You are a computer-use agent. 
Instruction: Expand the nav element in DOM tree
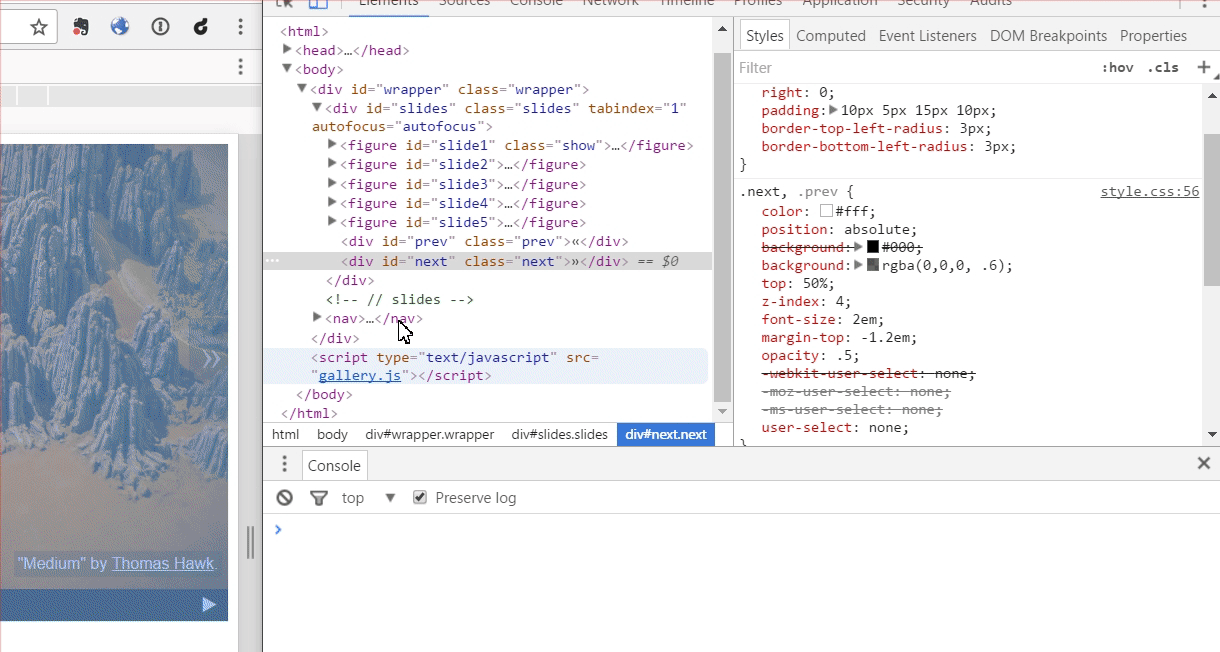[318, 318]
